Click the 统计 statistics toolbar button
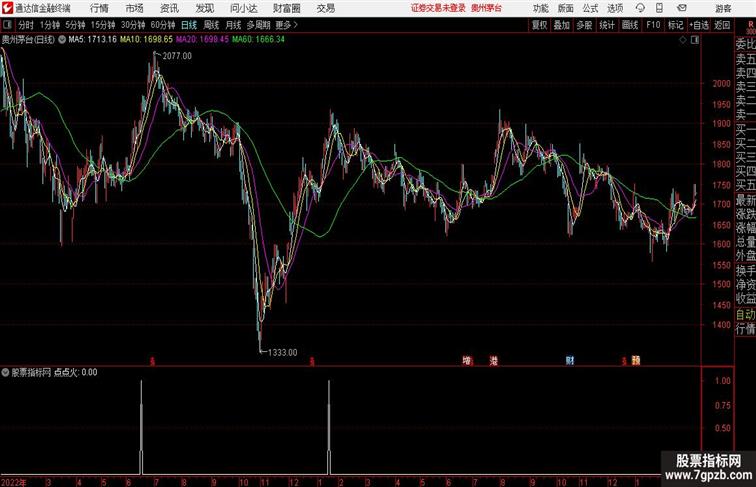The height and width of the screenshot is (487, 756). 607,25
